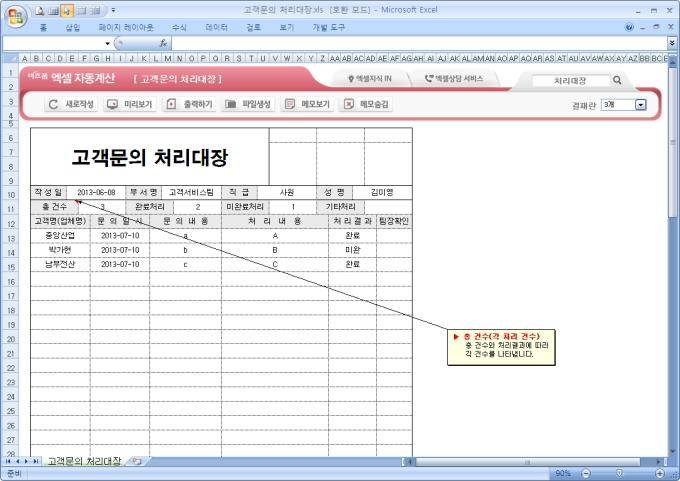Jump to first sheet with the navigation arrow

tap(8, 461)
